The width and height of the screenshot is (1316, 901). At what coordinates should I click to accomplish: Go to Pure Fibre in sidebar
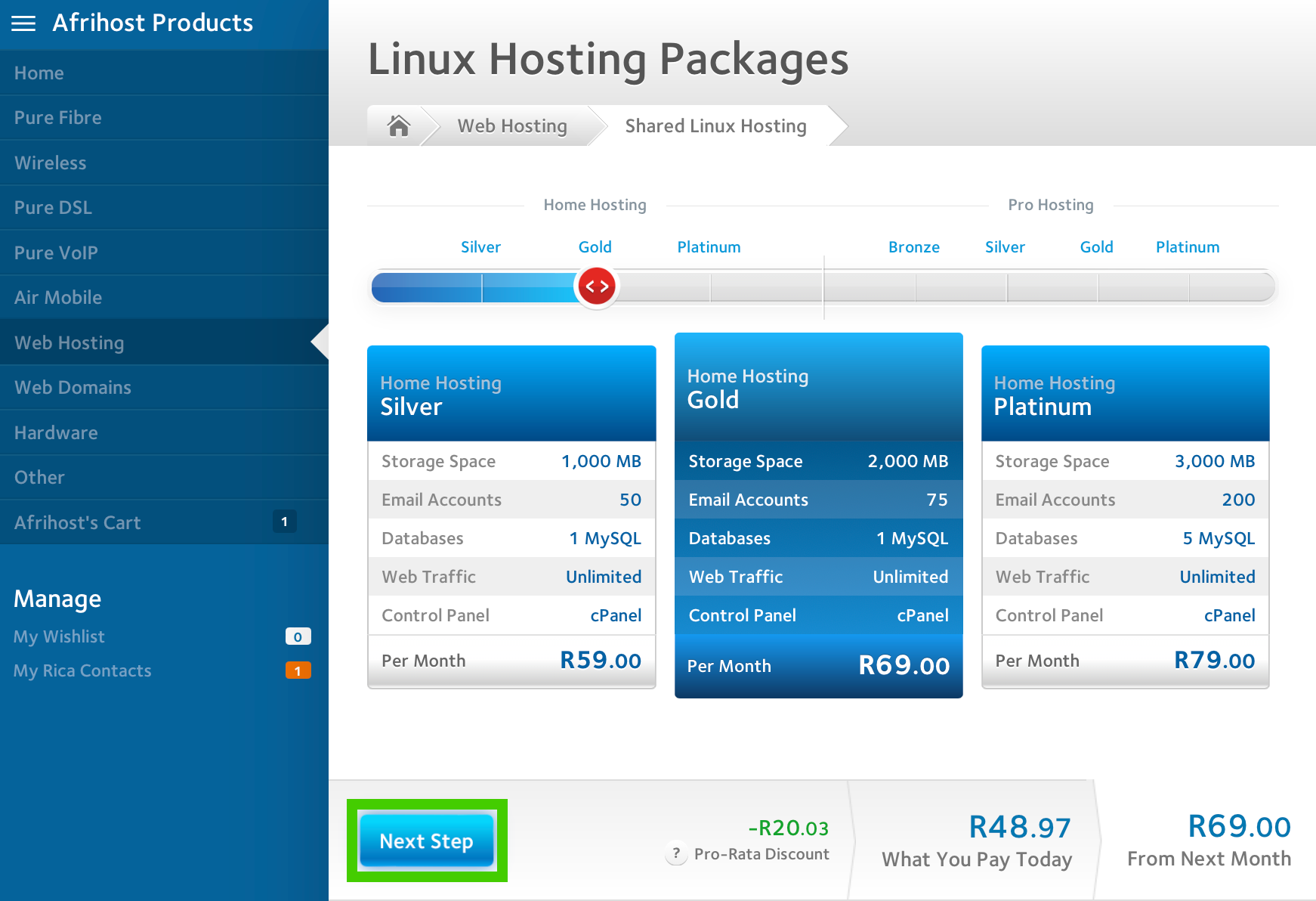58,118
